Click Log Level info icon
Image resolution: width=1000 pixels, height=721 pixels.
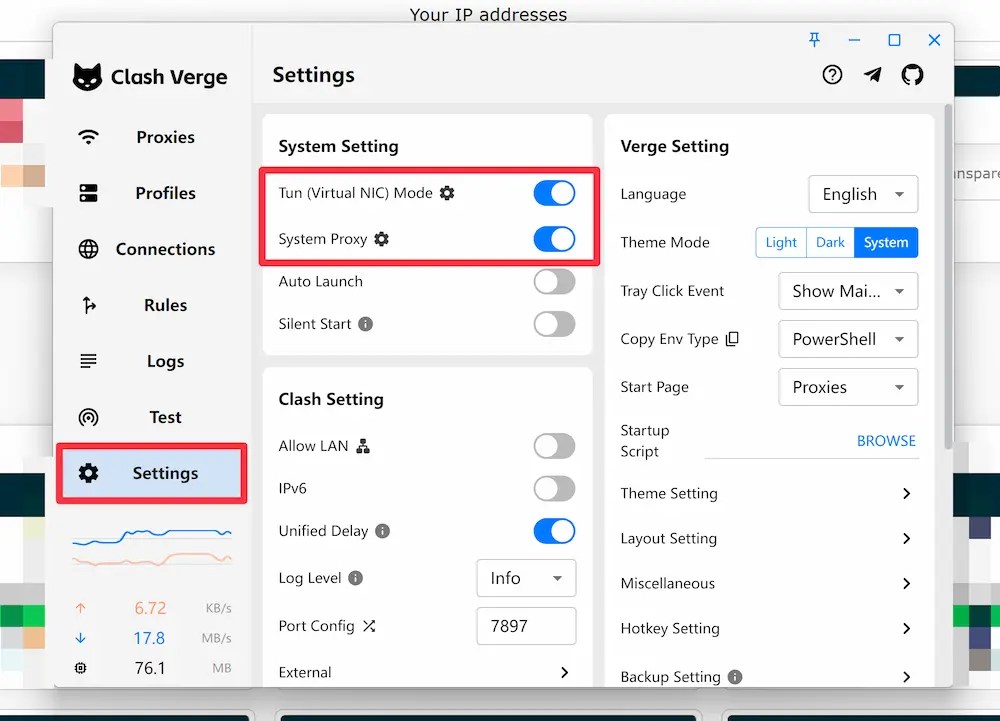click(356, 578)
